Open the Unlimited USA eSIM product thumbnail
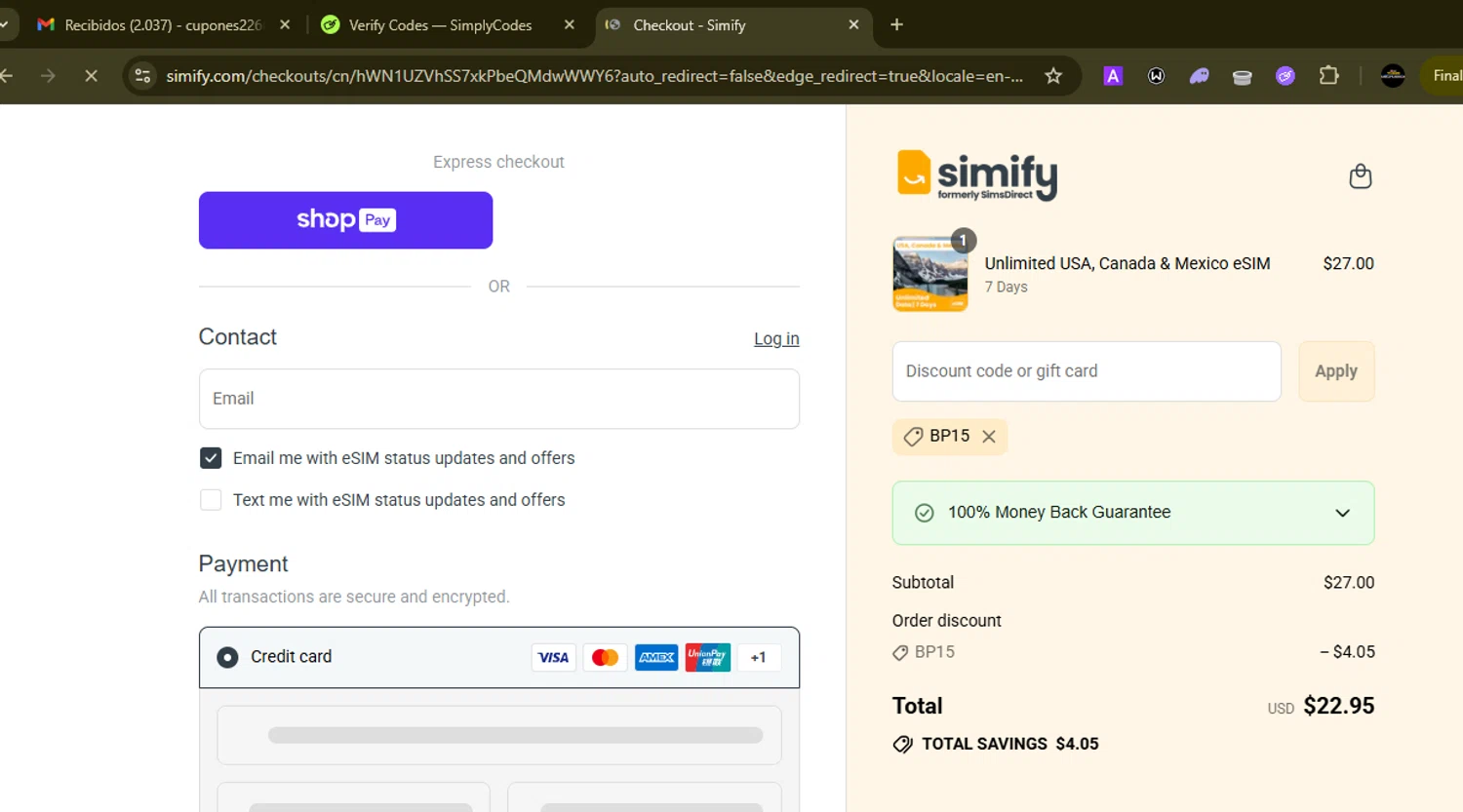Viewport: 1463px width, 812px height. click(x=930, y=274)
